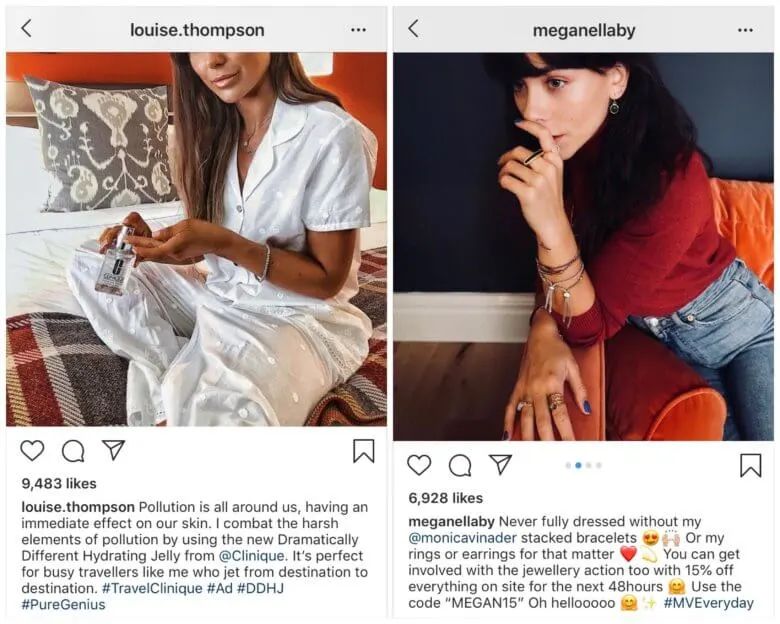Like the louise.thompson post with heart icon
The height and width of the screenshot is (624, 780).
(33, 451)
